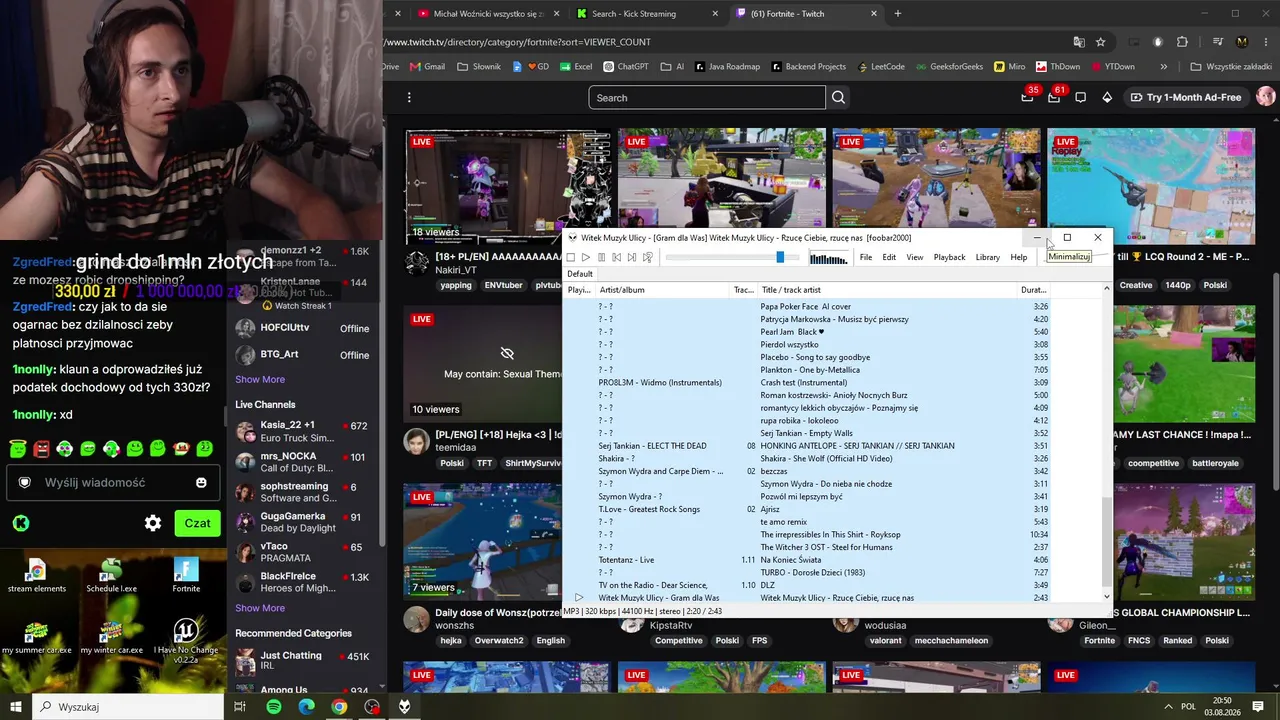
Task: Open the Chrome extensions puzzle icon
Action: [1182, 42]
